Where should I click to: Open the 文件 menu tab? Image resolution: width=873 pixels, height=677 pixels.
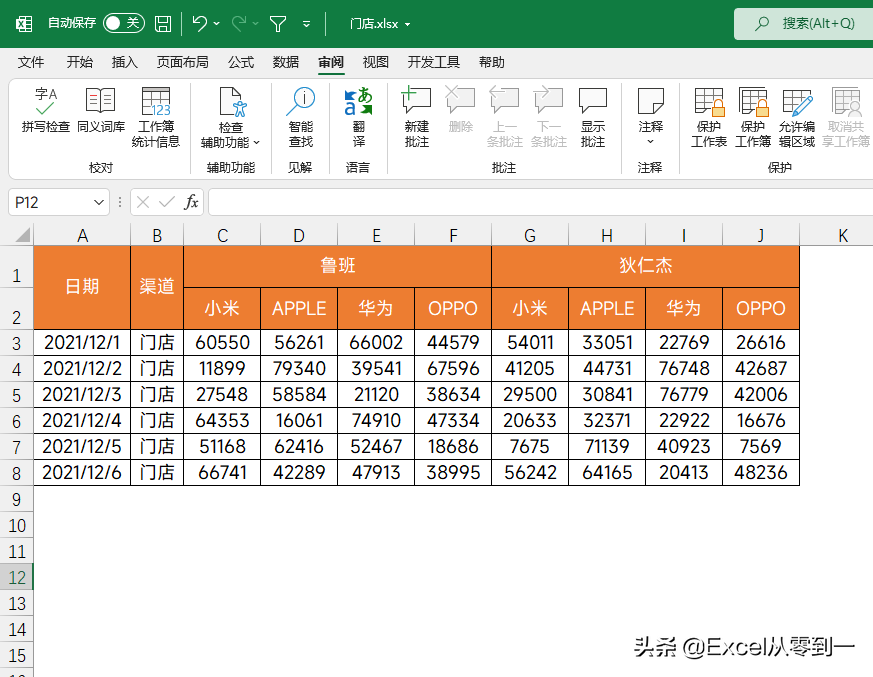click(31, 62)
